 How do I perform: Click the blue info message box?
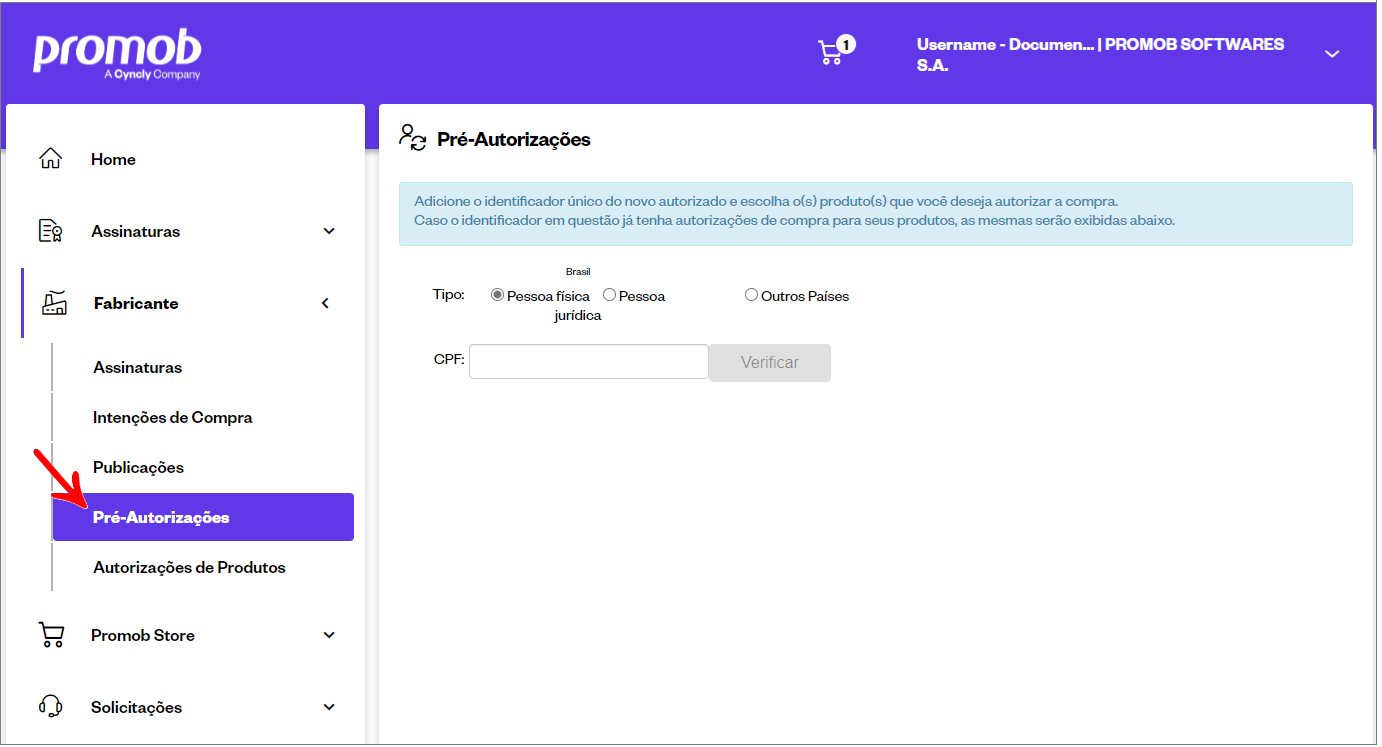pos(876,214)
